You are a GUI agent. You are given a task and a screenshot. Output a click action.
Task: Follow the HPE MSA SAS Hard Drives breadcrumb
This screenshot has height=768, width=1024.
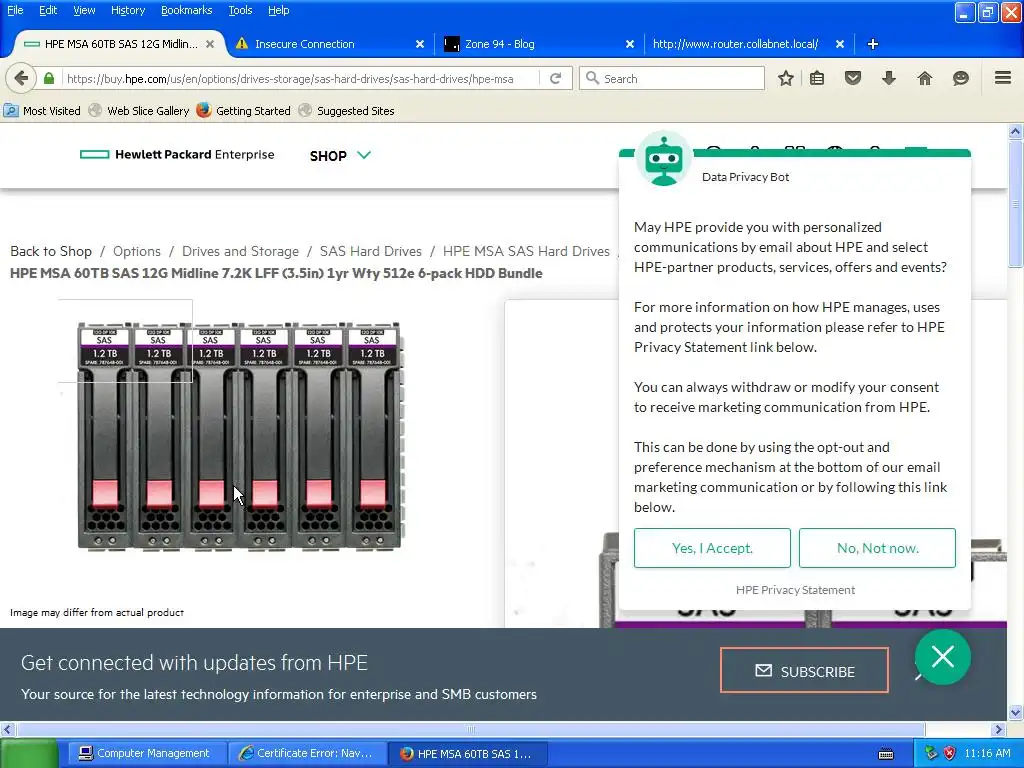526,251
